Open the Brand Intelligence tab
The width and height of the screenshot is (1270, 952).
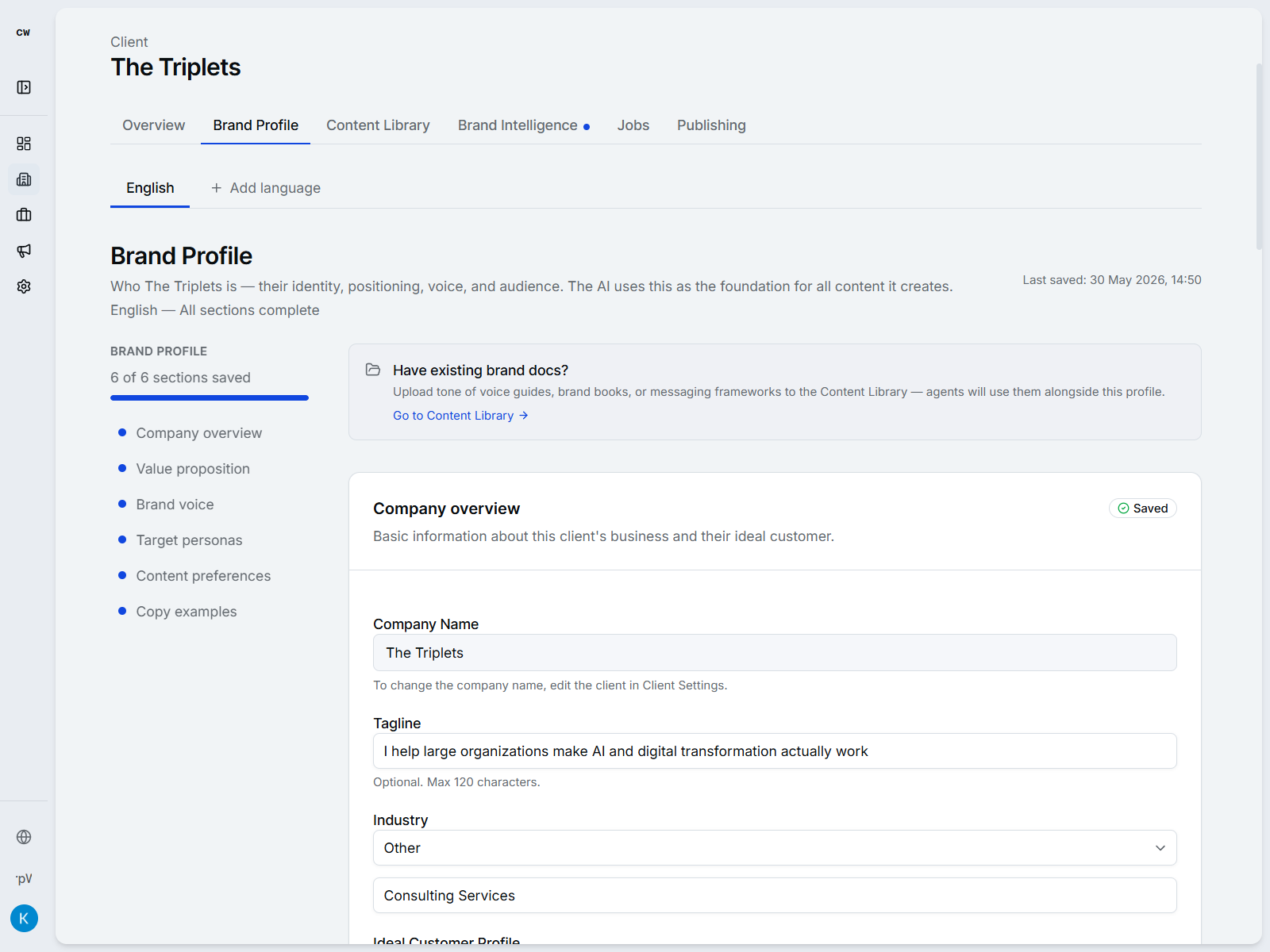click(523, 125)
